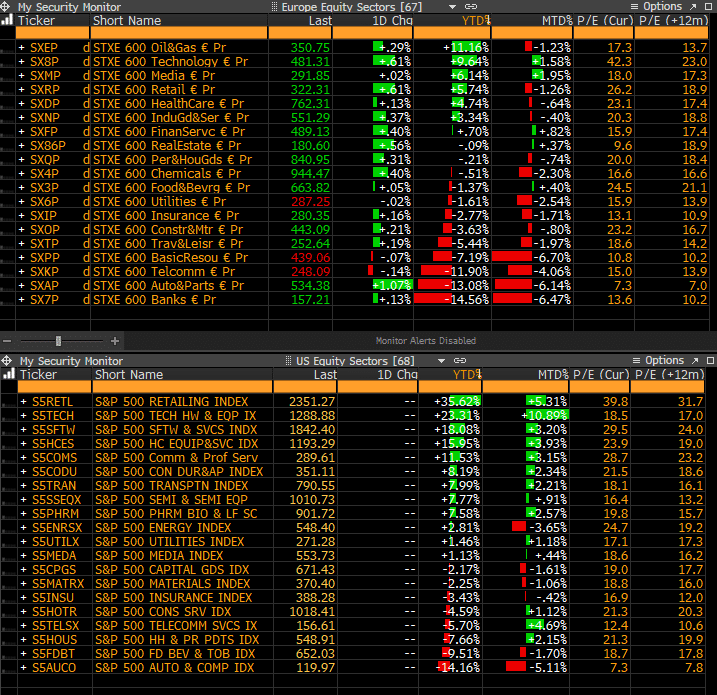Open the US Equity Sectors dropdown arrow

coord(441,361)
